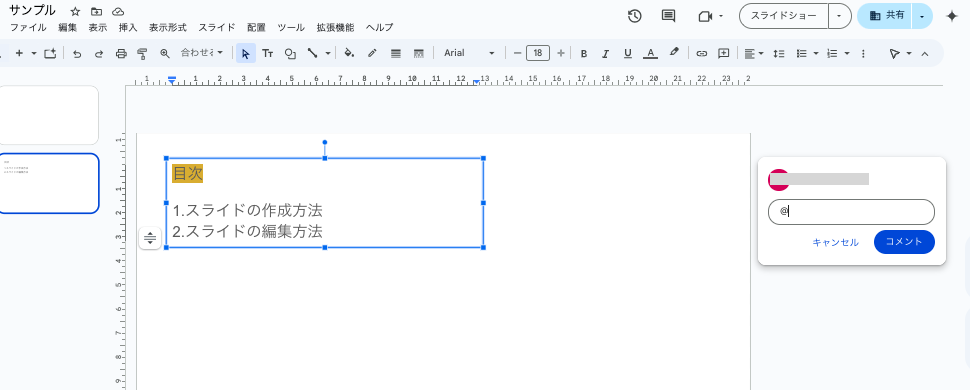This screenshot has height=390, width=970.
Task: Open the border dash option
Action: (419, 53)
